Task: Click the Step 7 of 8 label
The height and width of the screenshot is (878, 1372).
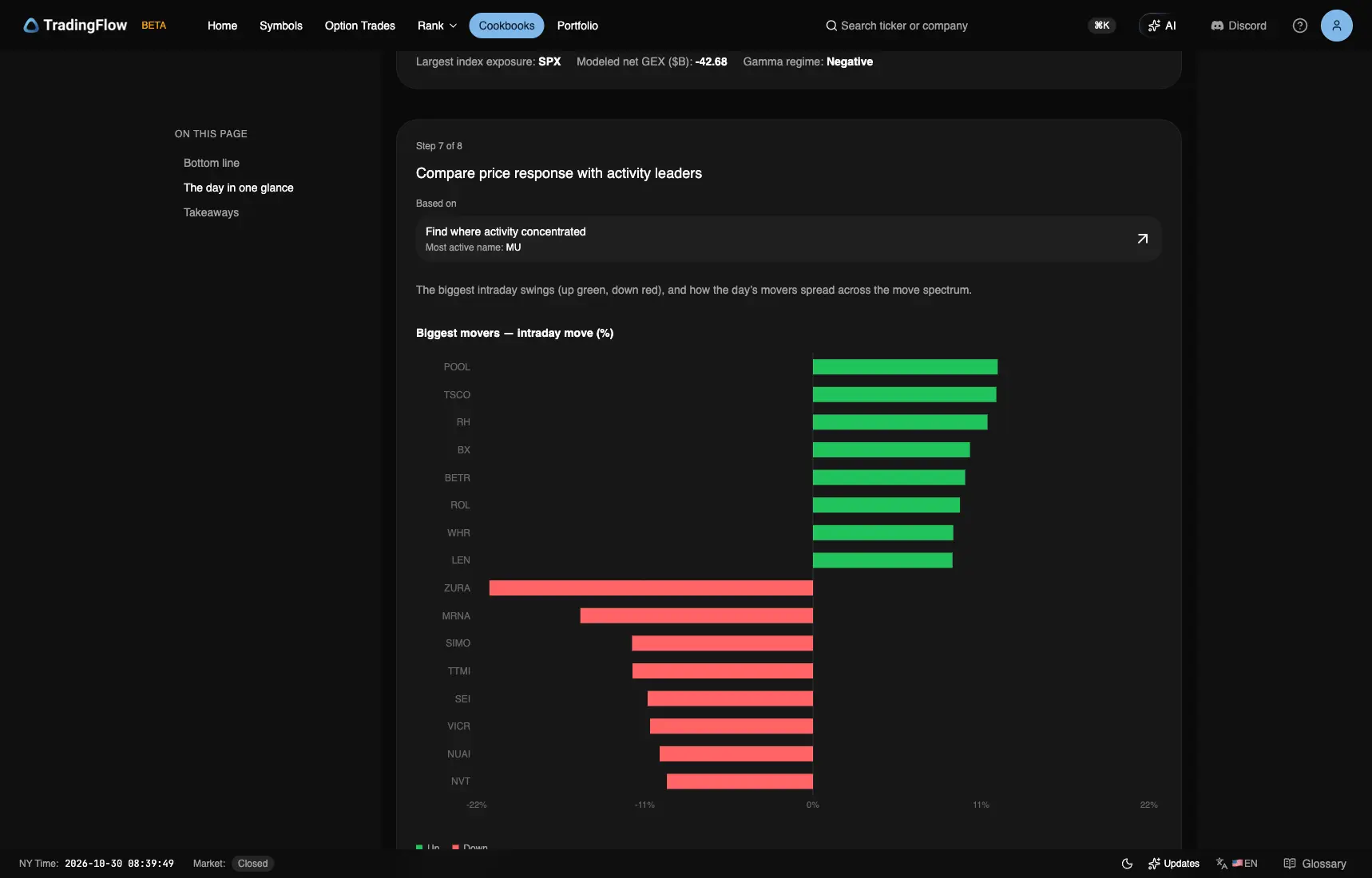Action: click(x=438, y=146)
